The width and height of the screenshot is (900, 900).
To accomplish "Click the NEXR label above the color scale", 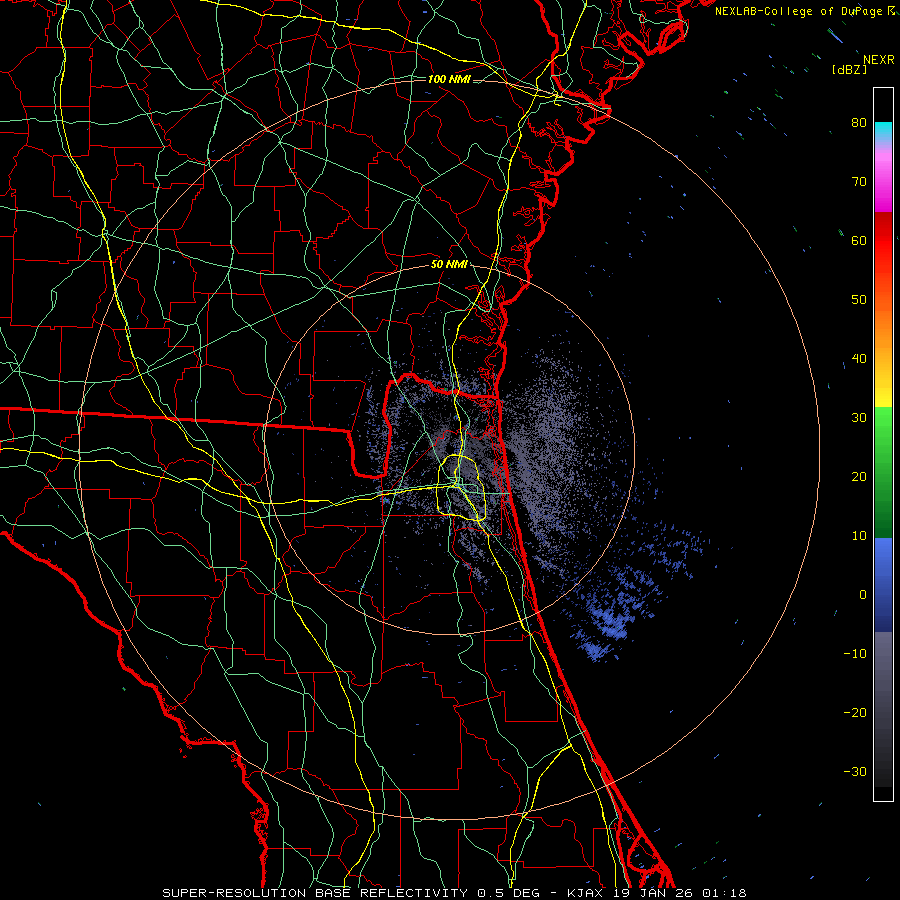I will (x=878, y=60).
